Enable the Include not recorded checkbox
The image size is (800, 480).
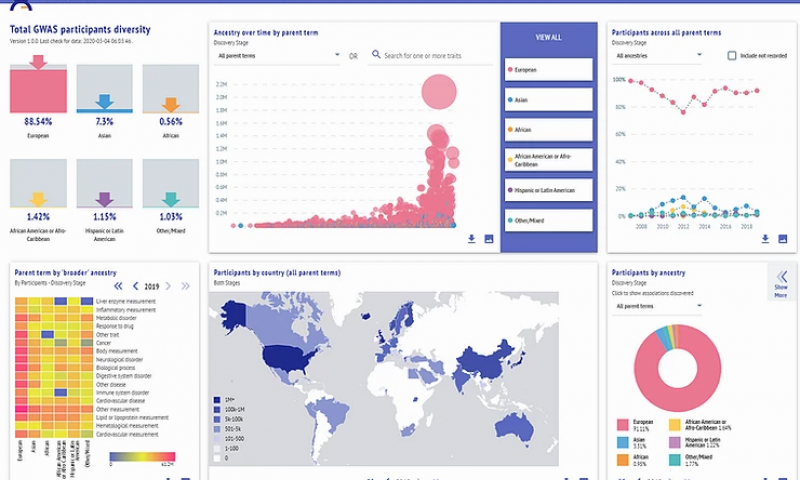coord(732,55)
